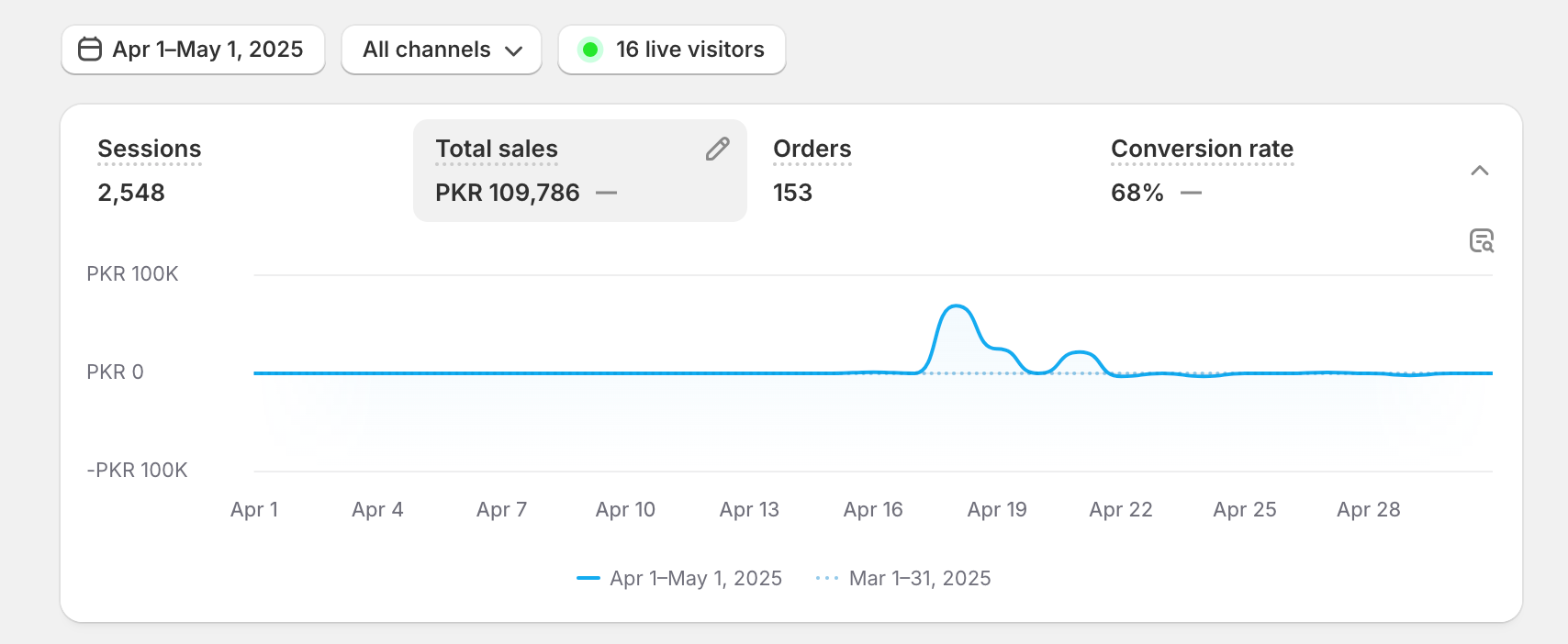Open the All channels dropdown

pyautogui.click(x=442, y=50)
